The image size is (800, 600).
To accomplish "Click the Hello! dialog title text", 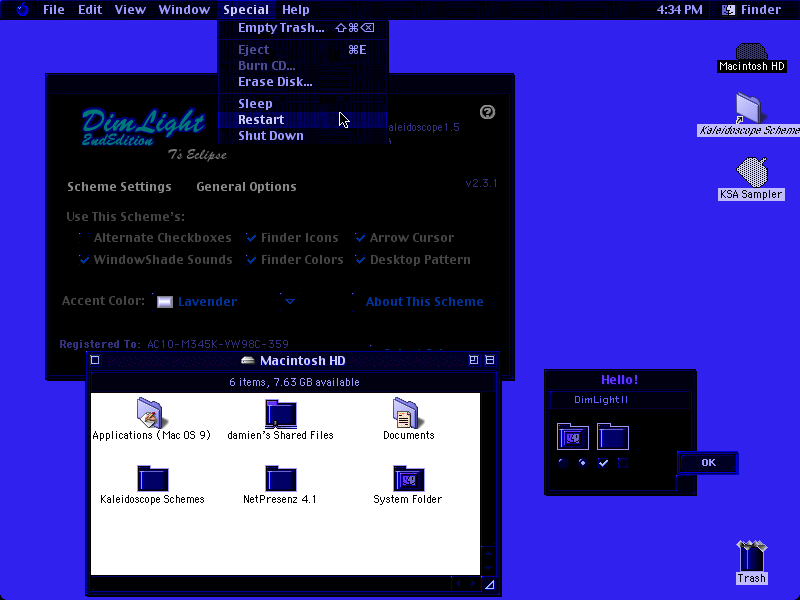I will click(x=619, y=380).
